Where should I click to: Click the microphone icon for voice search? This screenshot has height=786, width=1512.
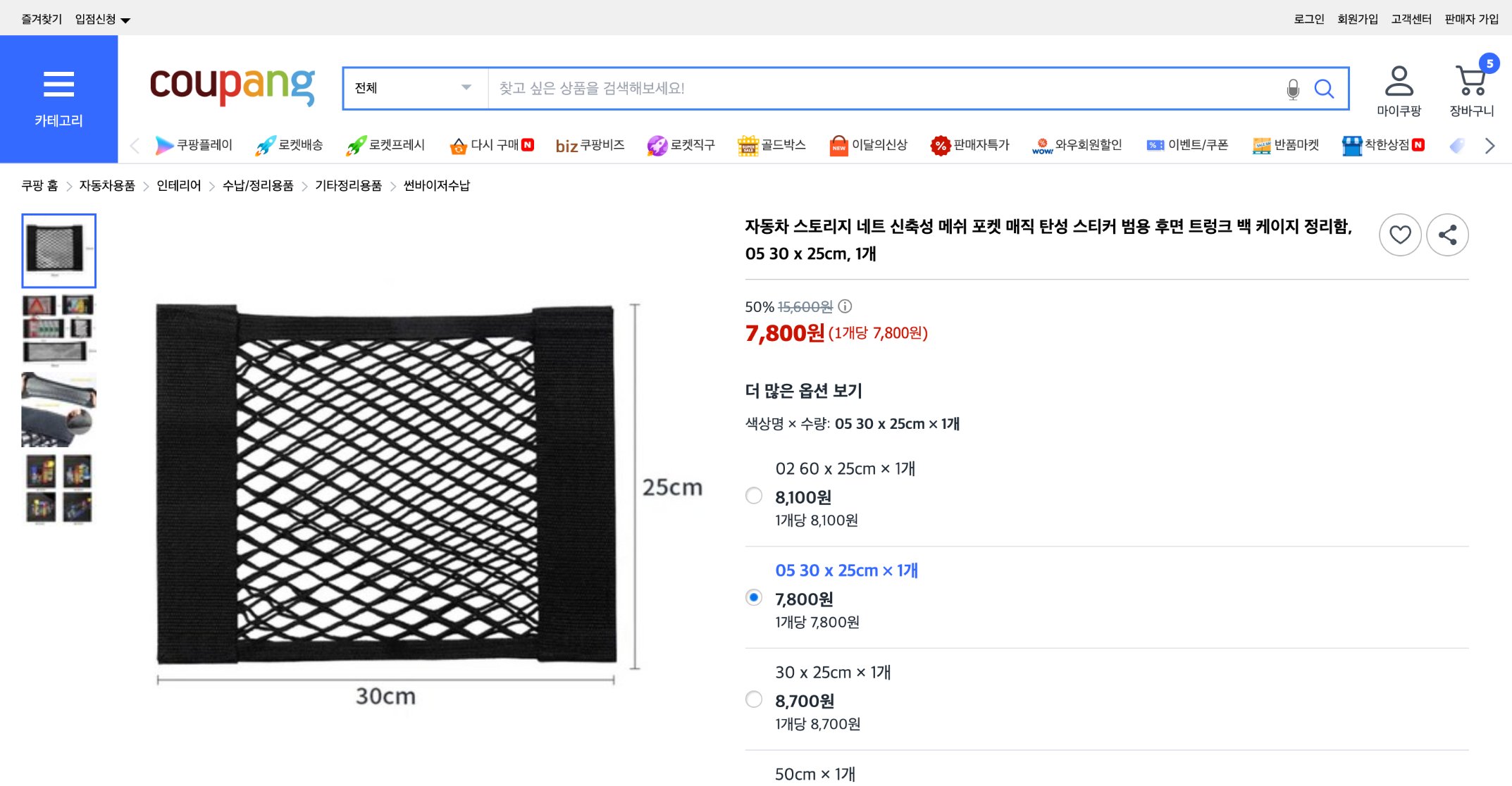click(x=1293, y=89)
